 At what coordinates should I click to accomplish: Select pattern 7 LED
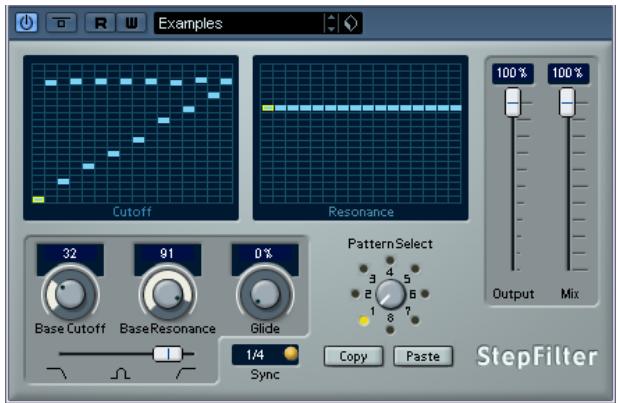[x=415, y=320]
